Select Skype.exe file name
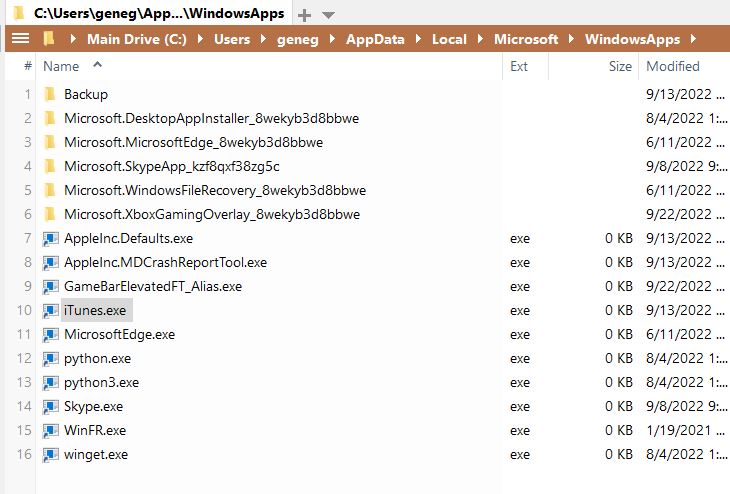Screen dimensions: 730x494 [x=94, y=406]
